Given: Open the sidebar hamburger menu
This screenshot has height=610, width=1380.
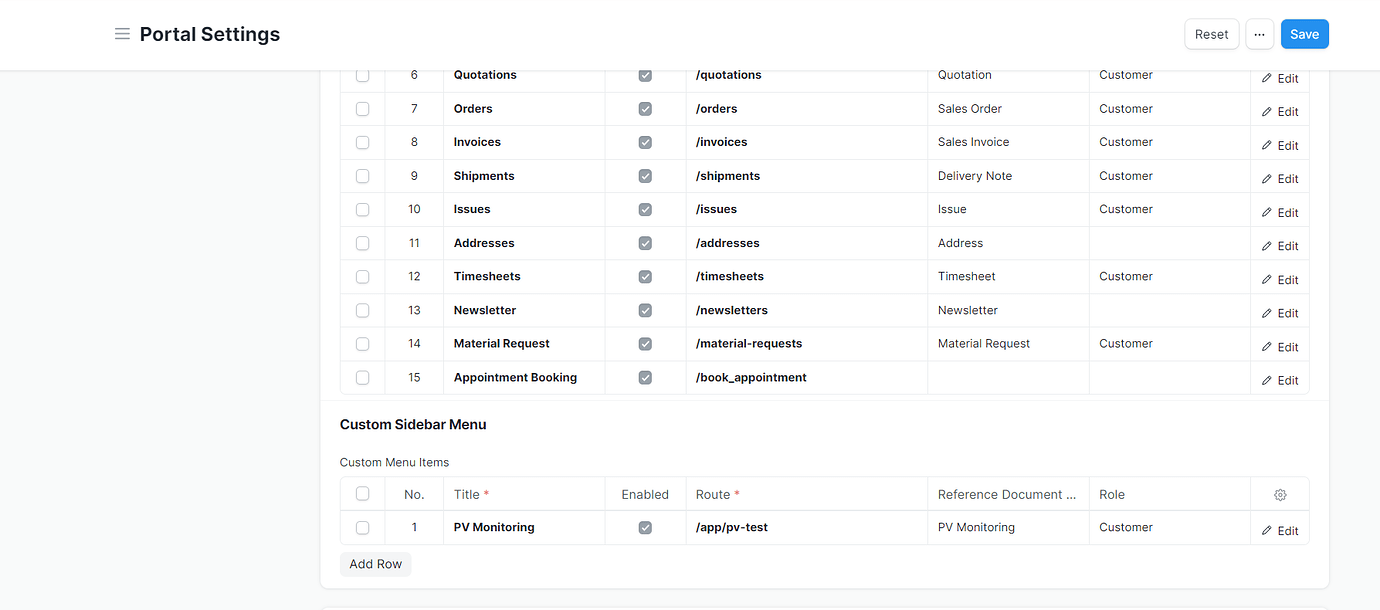Looking at the screenshot, I should (x=122, y=33).
